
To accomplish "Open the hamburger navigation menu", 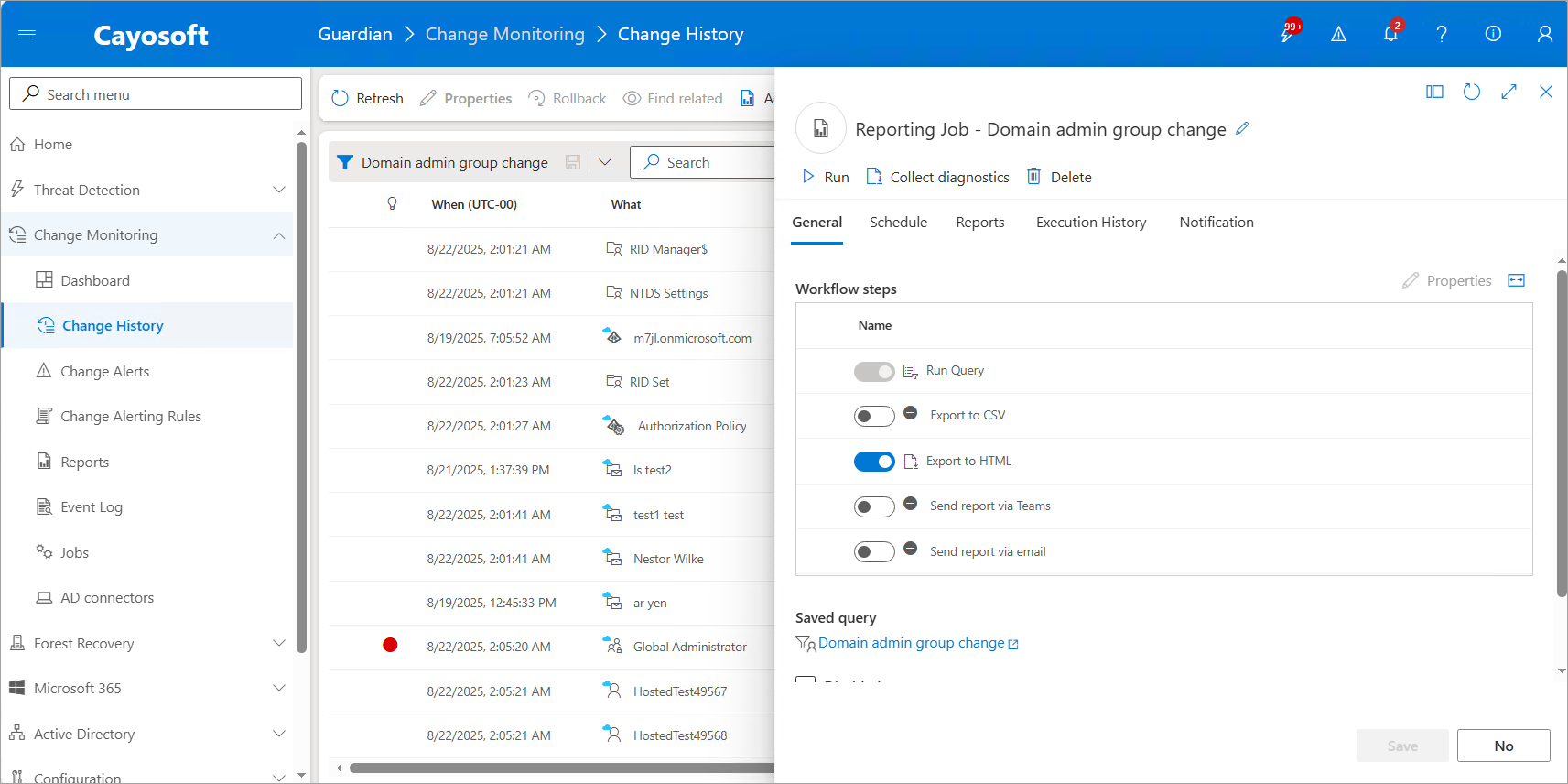I will point(27,35).
